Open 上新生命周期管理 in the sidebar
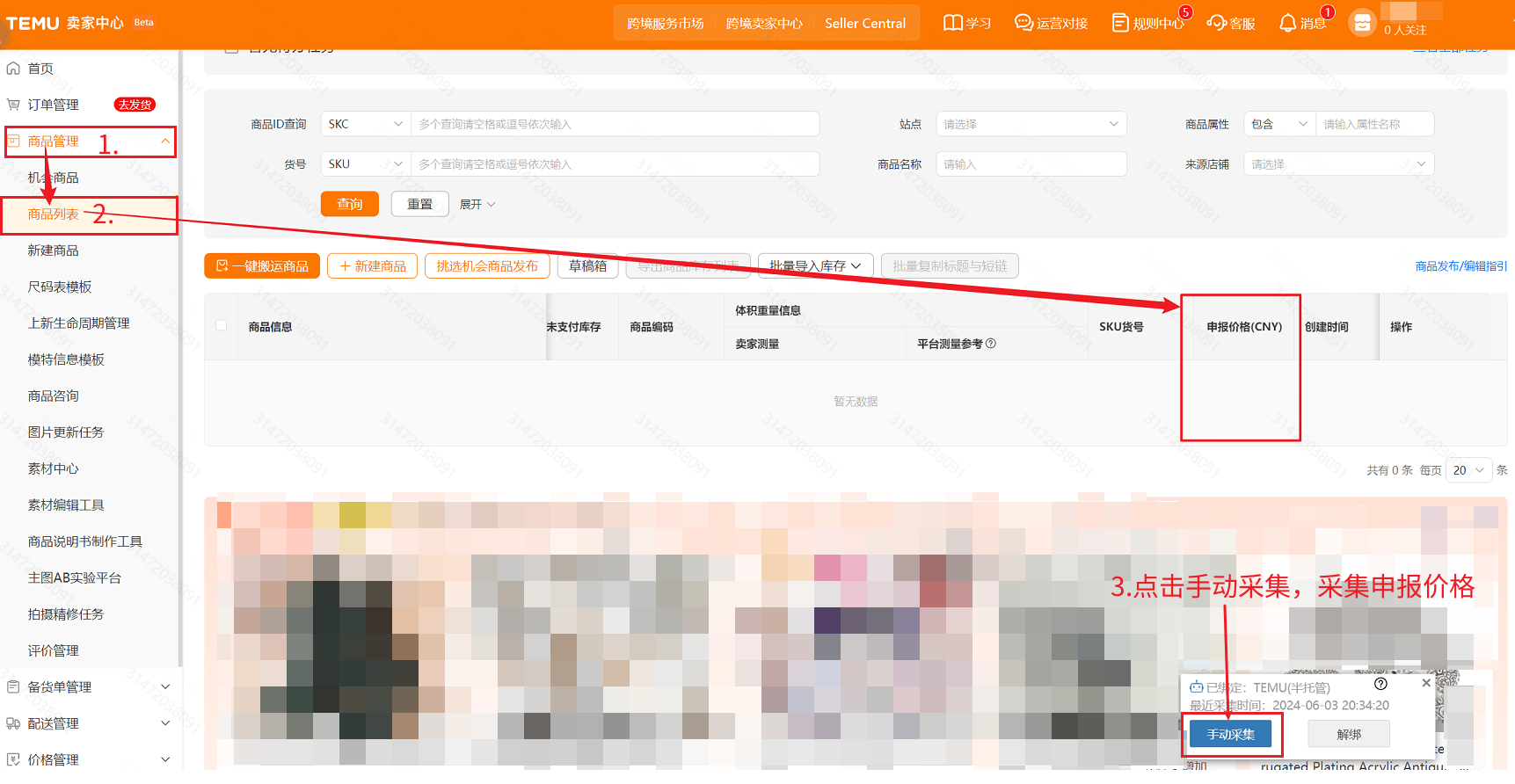1515x784 pixels. click(79, 323)
